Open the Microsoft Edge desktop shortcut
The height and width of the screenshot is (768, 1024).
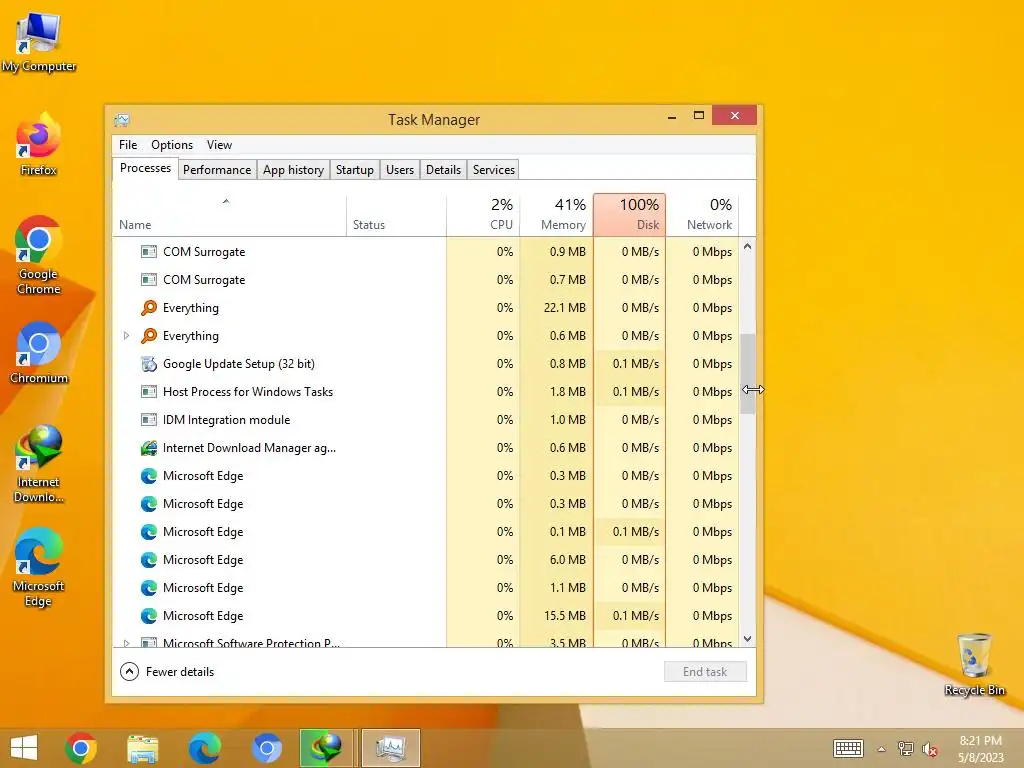point(39,567)
